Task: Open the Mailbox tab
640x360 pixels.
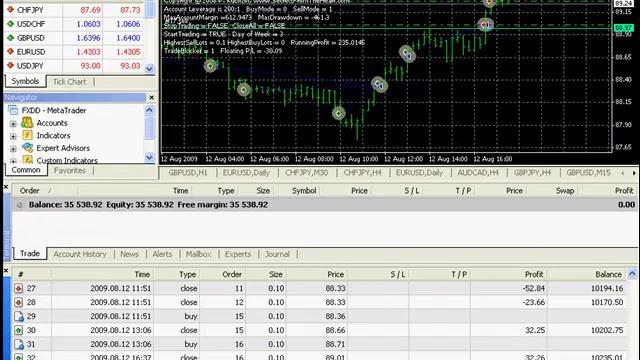Action: click(x=198, y=254)
